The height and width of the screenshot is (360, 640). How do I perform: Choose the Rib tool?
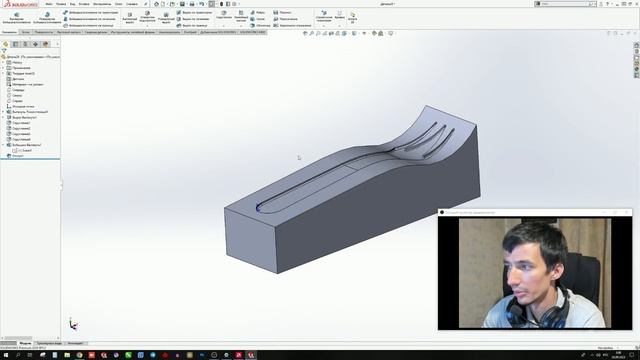coord(258,13)
